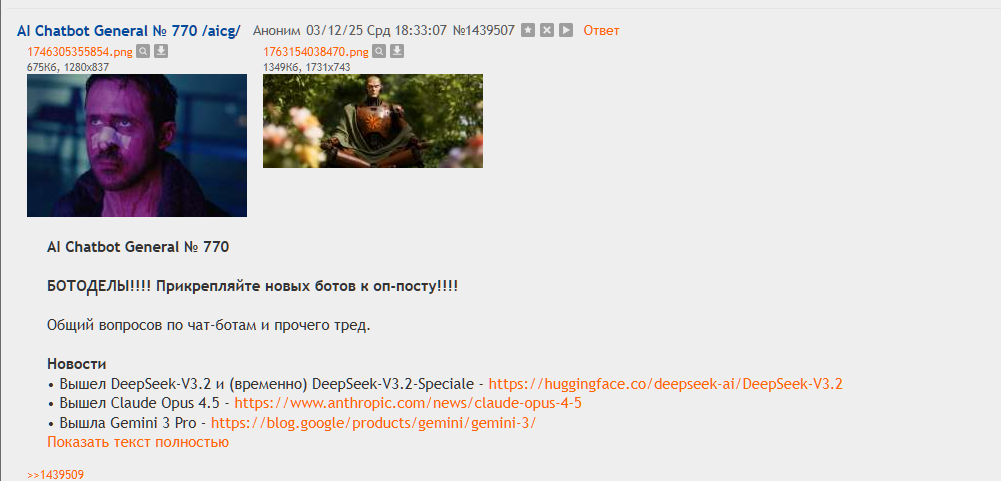Open the Ответ reply link
1001x481 pixels.
601,30
